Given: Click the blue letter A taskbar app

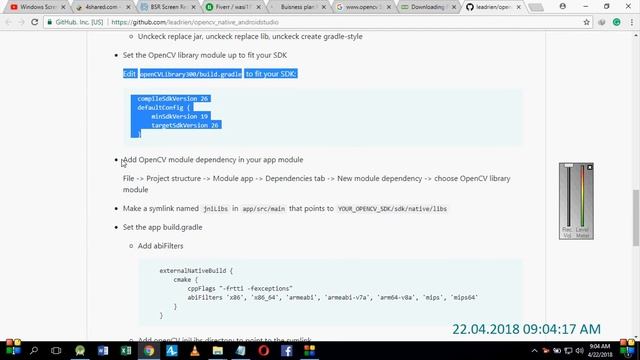Looking at the screenshot, I should (x=172, y=351).
